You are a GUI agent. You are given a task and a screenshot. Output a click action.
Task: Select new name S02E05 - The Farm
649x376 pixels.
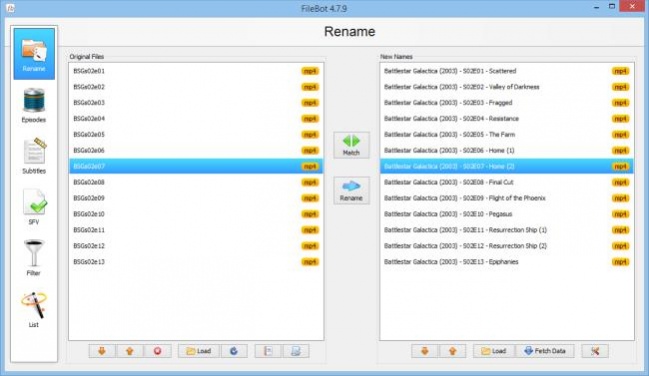point(507,135)
